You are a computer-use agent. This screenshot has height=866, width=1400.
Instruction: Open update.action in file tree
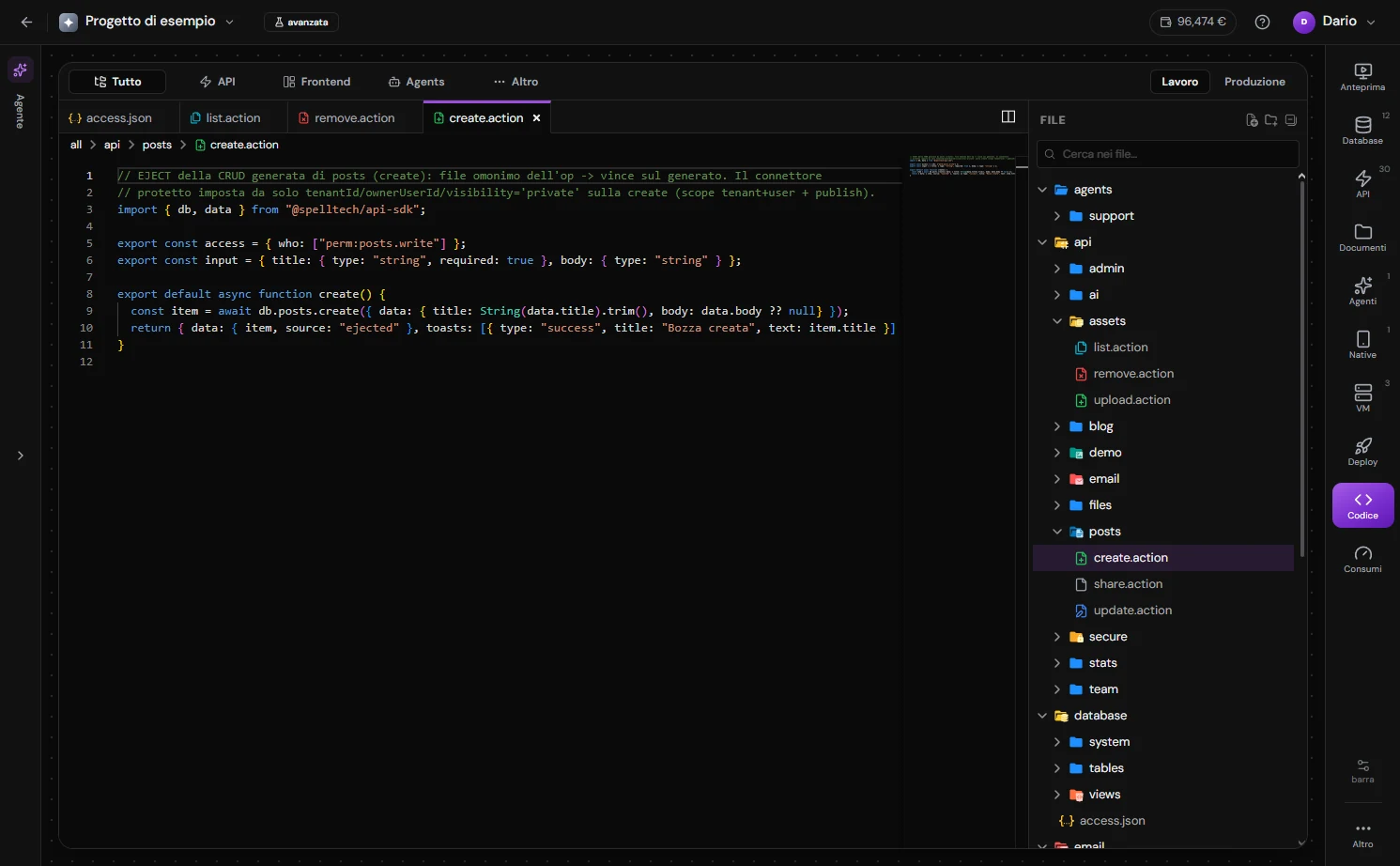pyautogui.click(x=1164, y=611)
